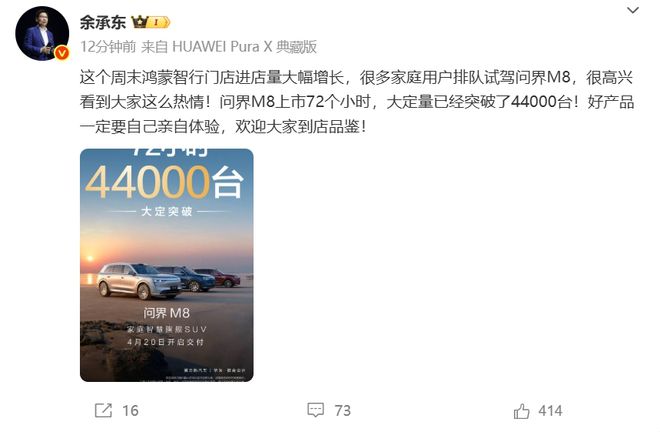
Task: Open comments via speech bubble icon
Action: pyautogui.click(x=316, y=410)
